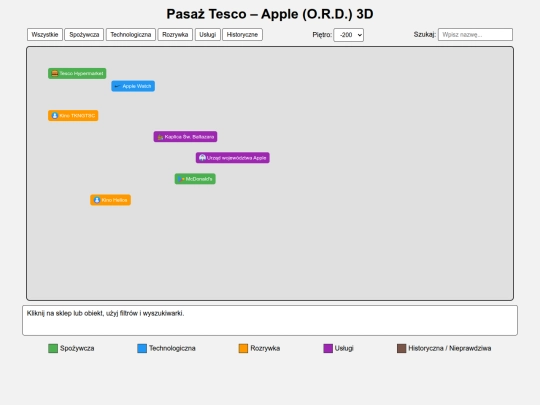Click the Pasaż Tesco page title
540x405 pixels.
(x=270, y=14)
